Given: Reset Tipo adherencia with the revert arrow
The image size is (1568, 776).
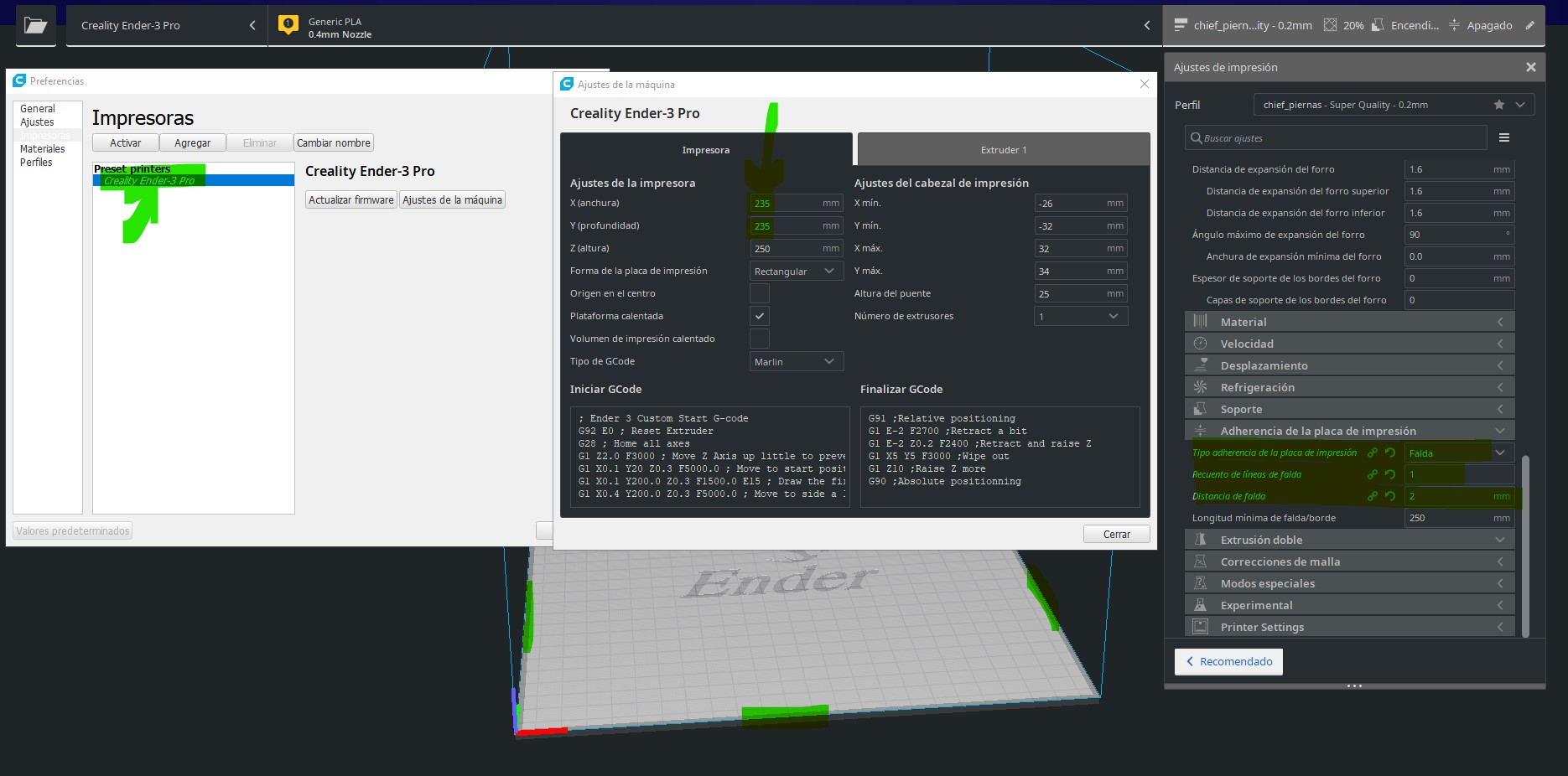Looking at the screenshot, I should (1390, 453).
